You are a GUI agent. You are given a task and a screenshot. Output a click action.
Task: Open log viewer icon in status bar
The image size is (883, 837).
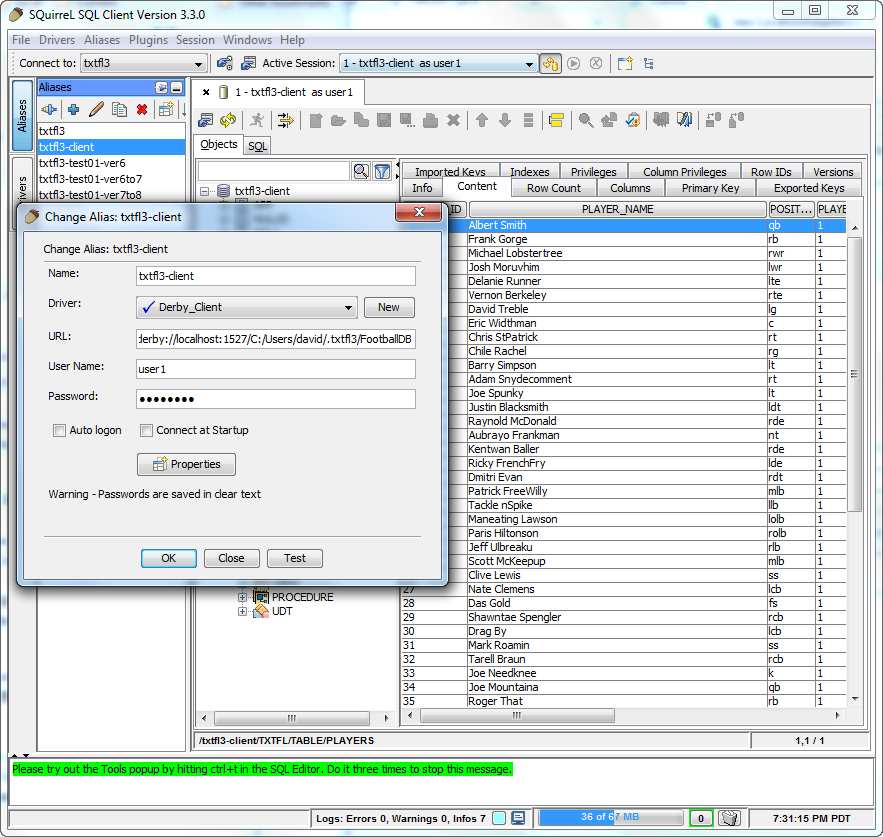(x=519, y=818)
